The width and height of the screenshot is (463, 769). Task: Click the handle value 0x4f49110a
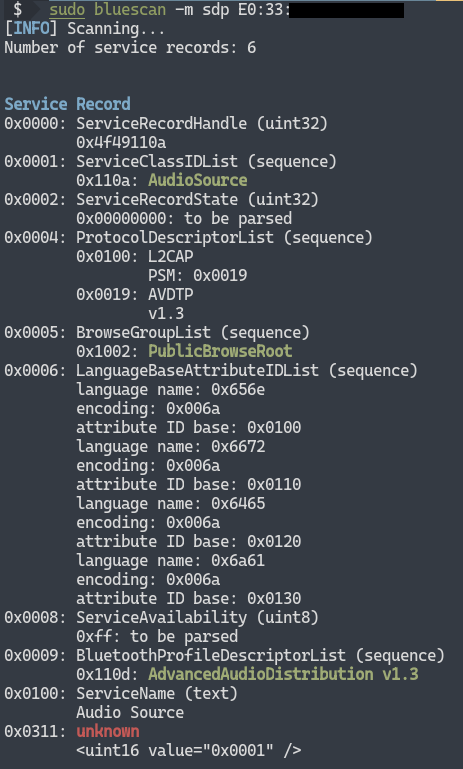pos(121,142)
